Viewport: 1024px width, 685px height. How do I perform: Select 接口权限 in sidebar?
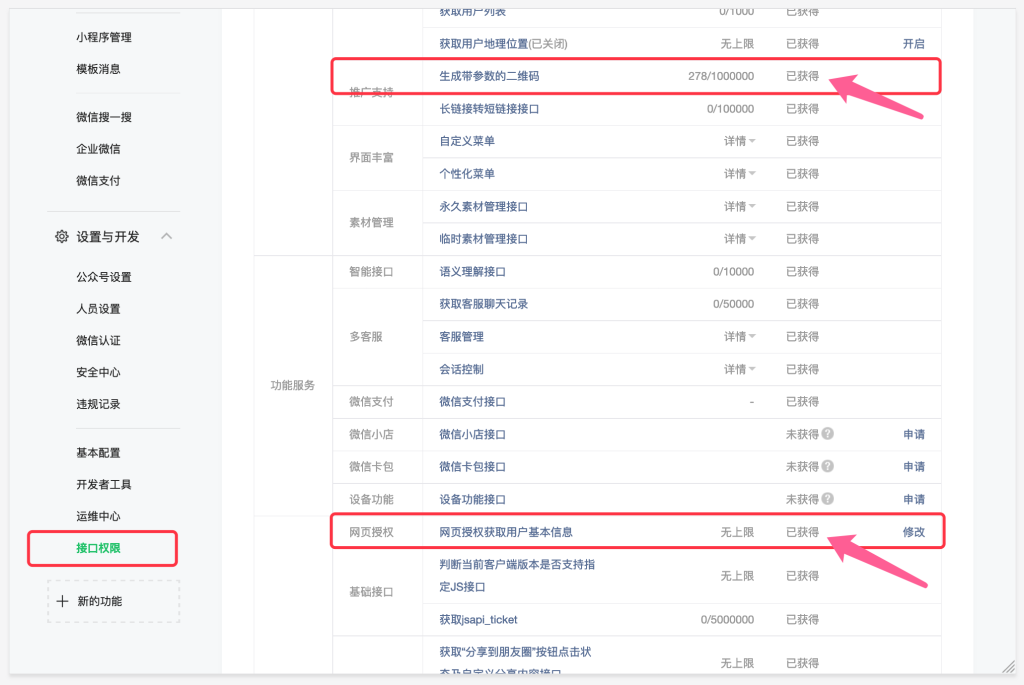coord(98,548)
